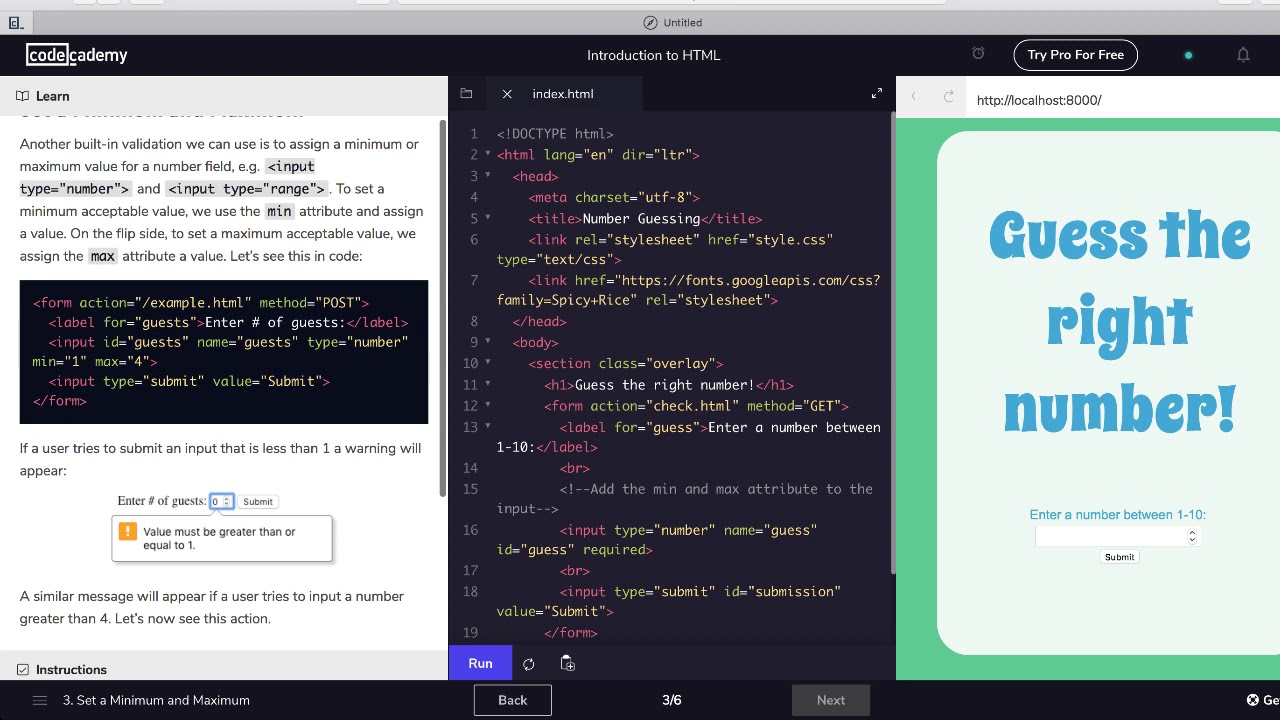The height and width of the screenshot is (720, 1280).
Task: Click 'Introduction to HTML' course title
Action: (x=654, y=55)
